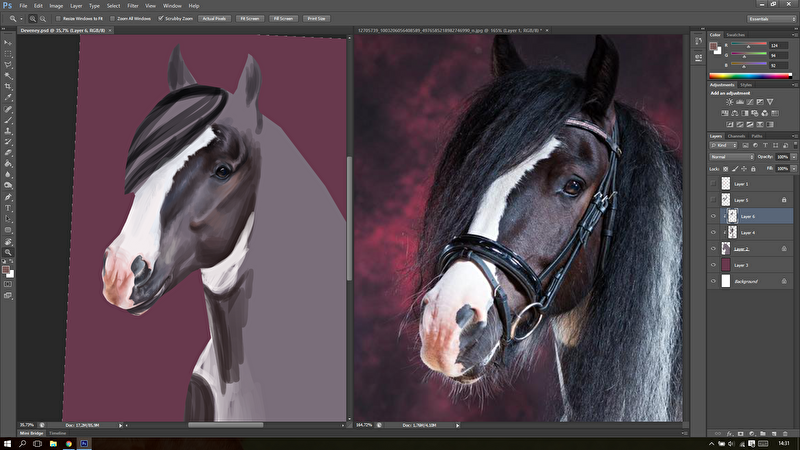Hide Layer 6 with eye icon
The image size is (800, 450).
(x=713, y=216)
